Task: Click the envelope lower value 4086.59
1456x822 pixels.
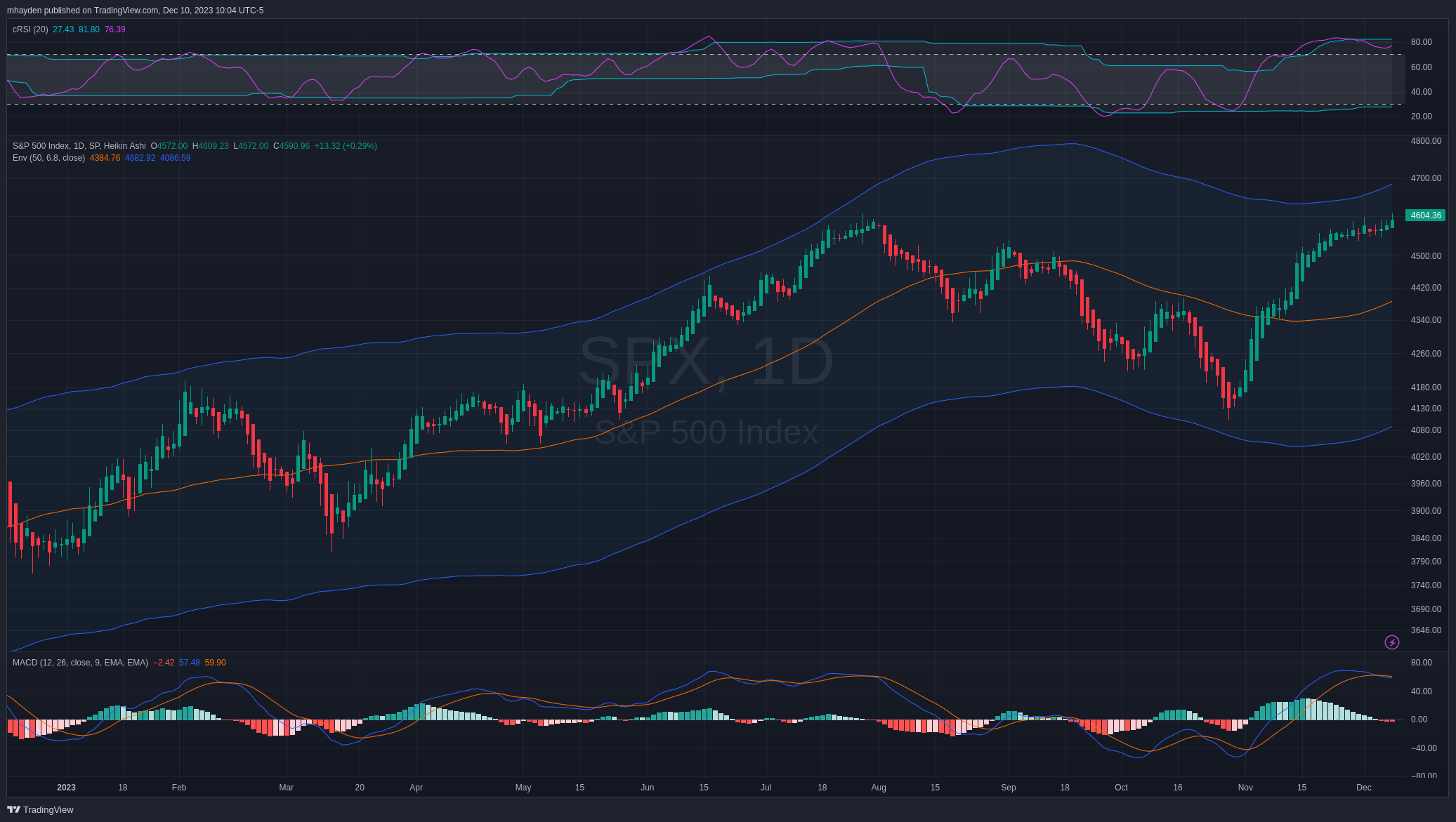Action: click(175, 158)
